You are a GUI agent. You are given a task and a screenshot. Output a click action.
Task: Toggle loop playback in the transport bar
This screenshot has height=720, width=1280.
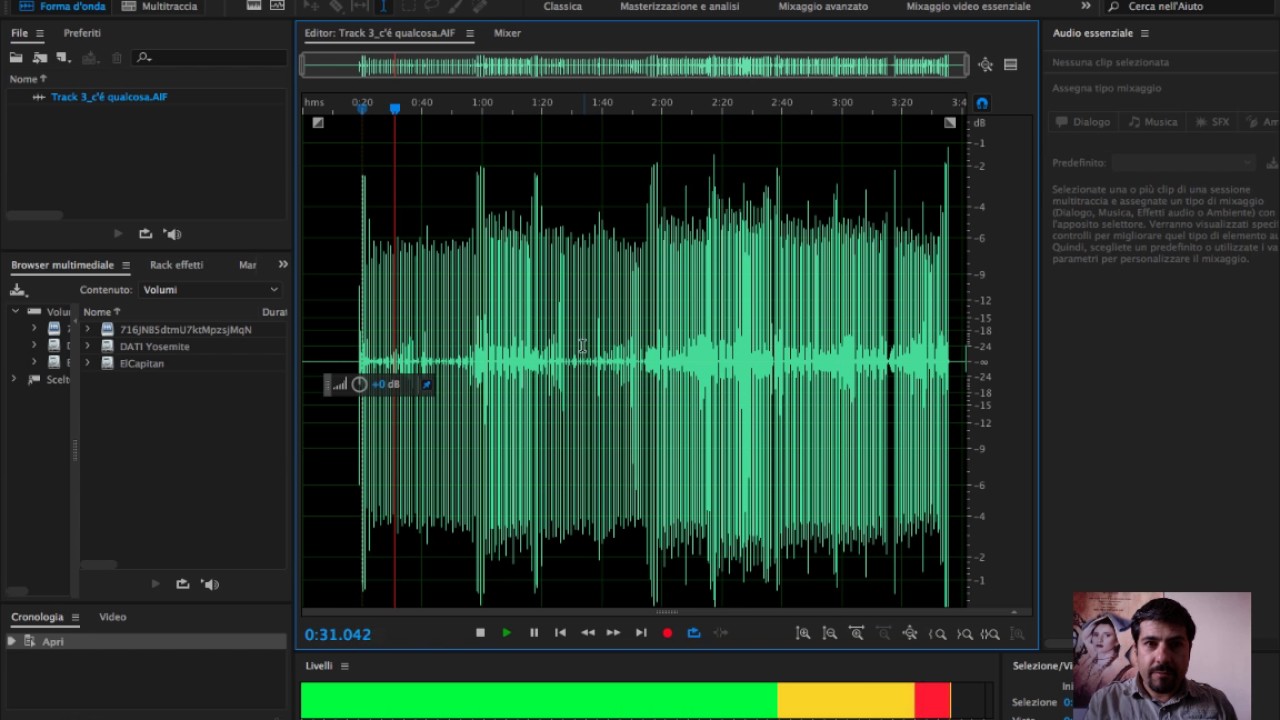pyautogui.click(x=694, y=633)
